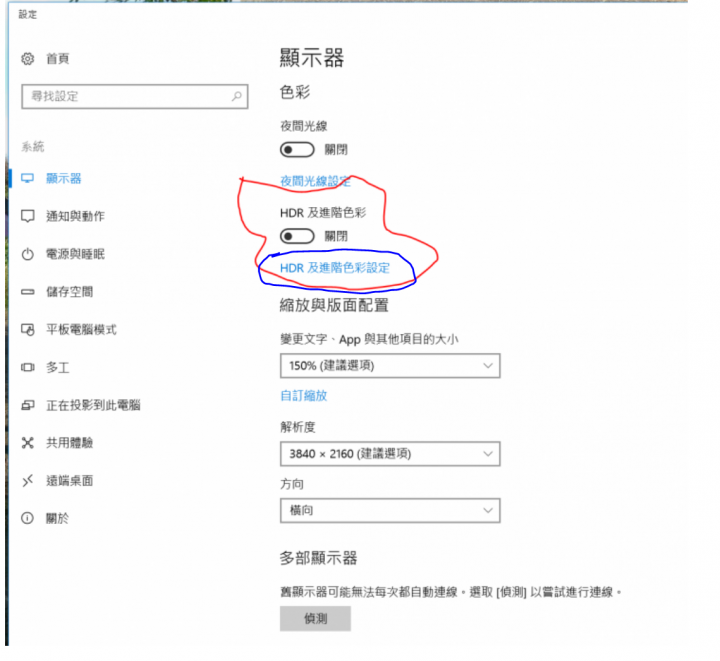Viewport: 720px width, 661px height.
Task: Open 通知與動作 via its speech-bubble icon
Action: click(28, 216)
